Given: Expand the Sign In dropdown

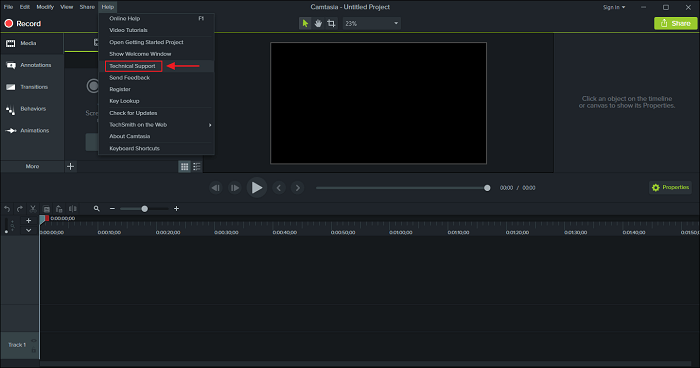Looking at the screenshot, I should (614, 7).
